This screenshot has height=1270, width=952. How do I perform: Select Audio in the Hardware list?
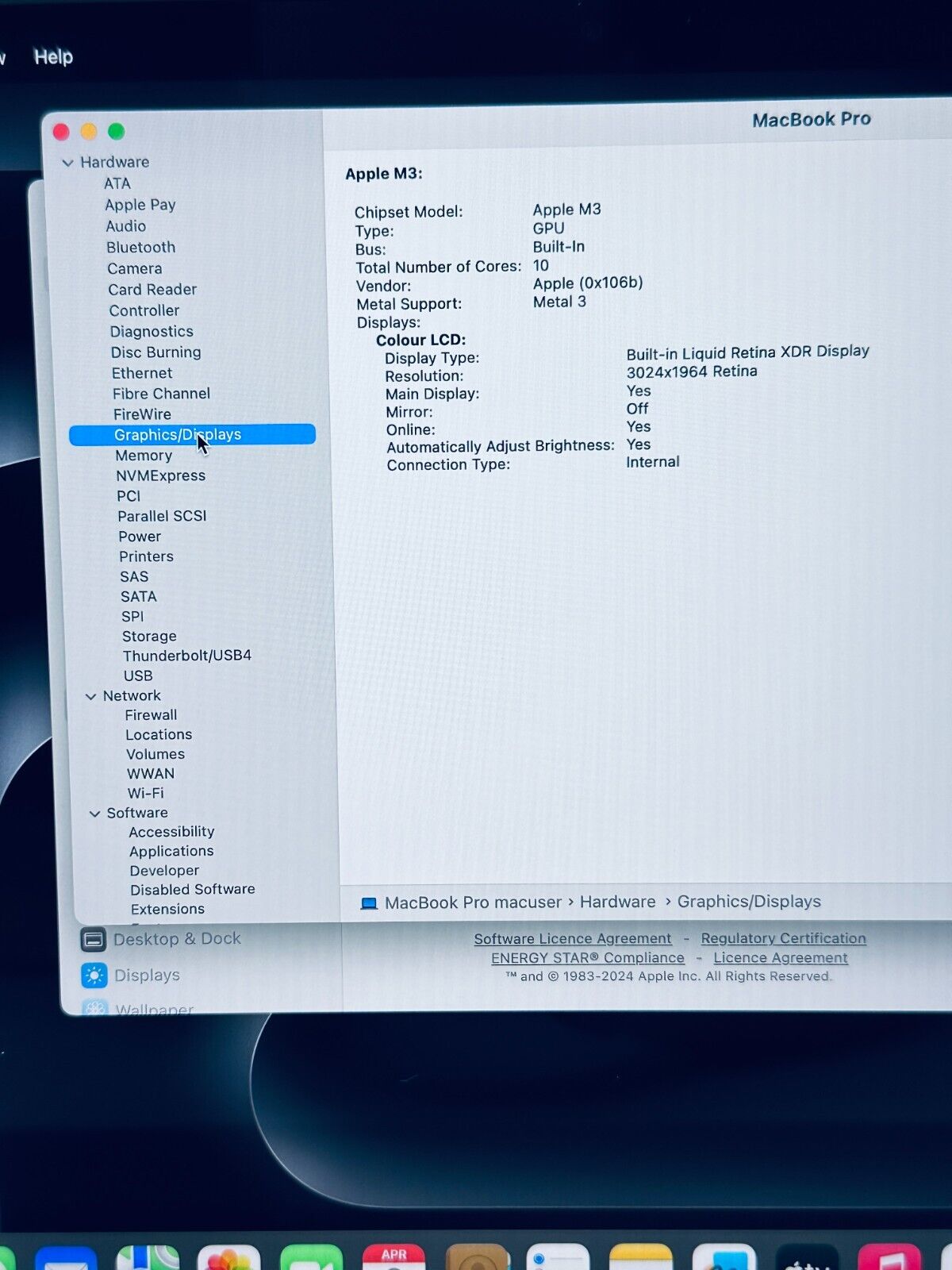[x=126, y=226]
